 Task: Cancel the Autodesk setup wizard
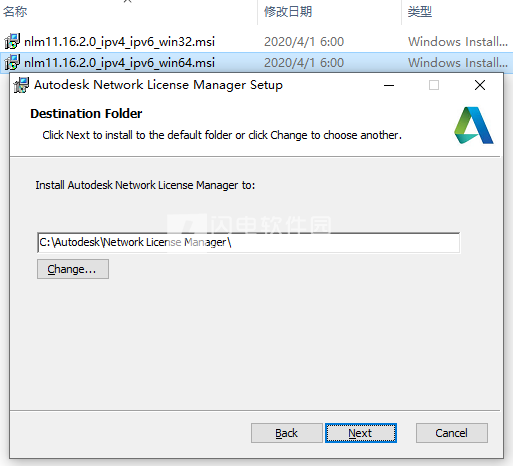(452, 433)
